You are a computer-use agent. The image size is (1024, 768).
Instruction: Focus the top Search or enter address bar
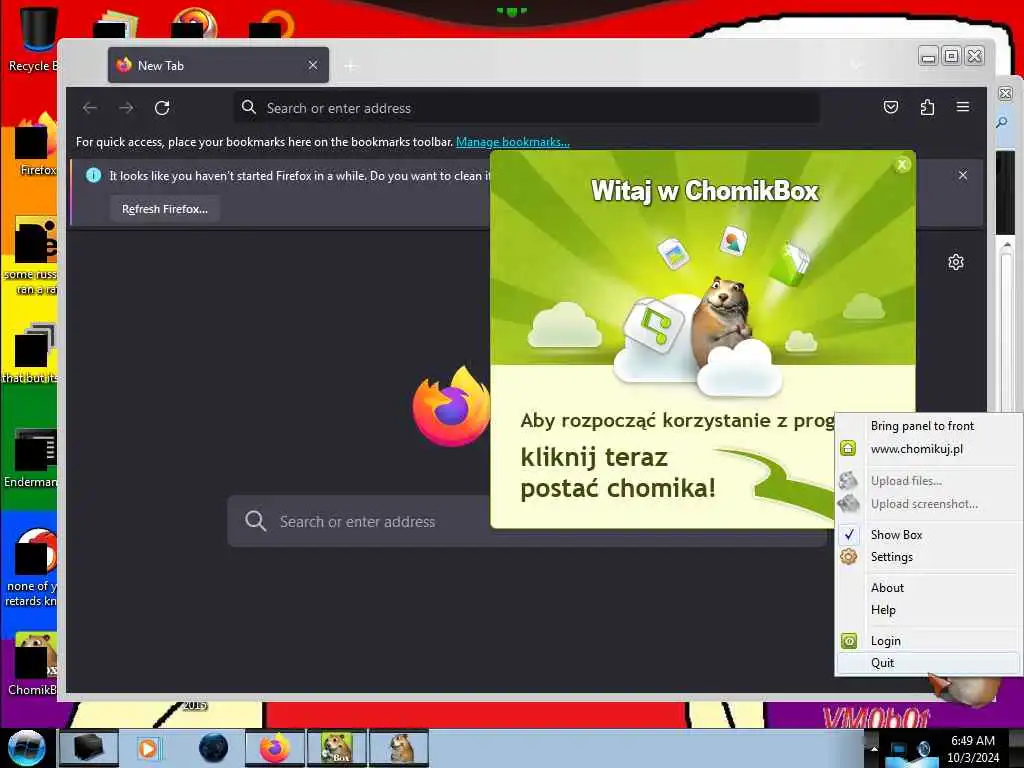526,108
